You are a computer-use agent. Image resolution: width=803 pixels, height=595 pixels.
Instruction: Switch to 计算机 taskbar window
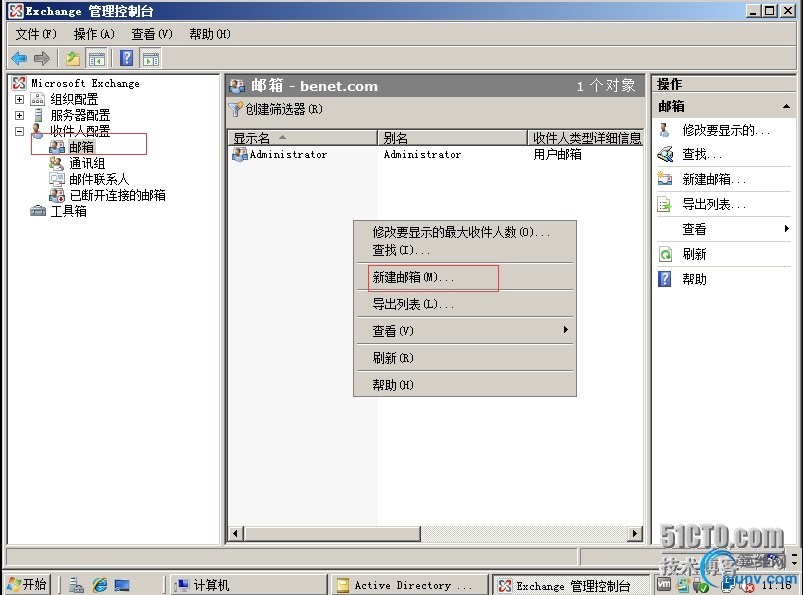pos(249,585)
